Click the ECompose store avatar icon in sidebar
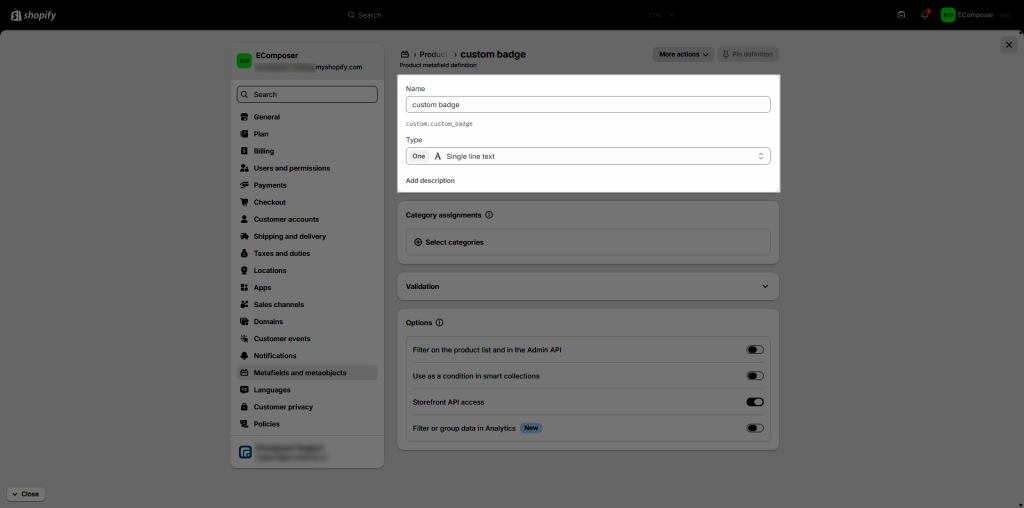Viewport: 1024px width, 508px height. [244, 61]
